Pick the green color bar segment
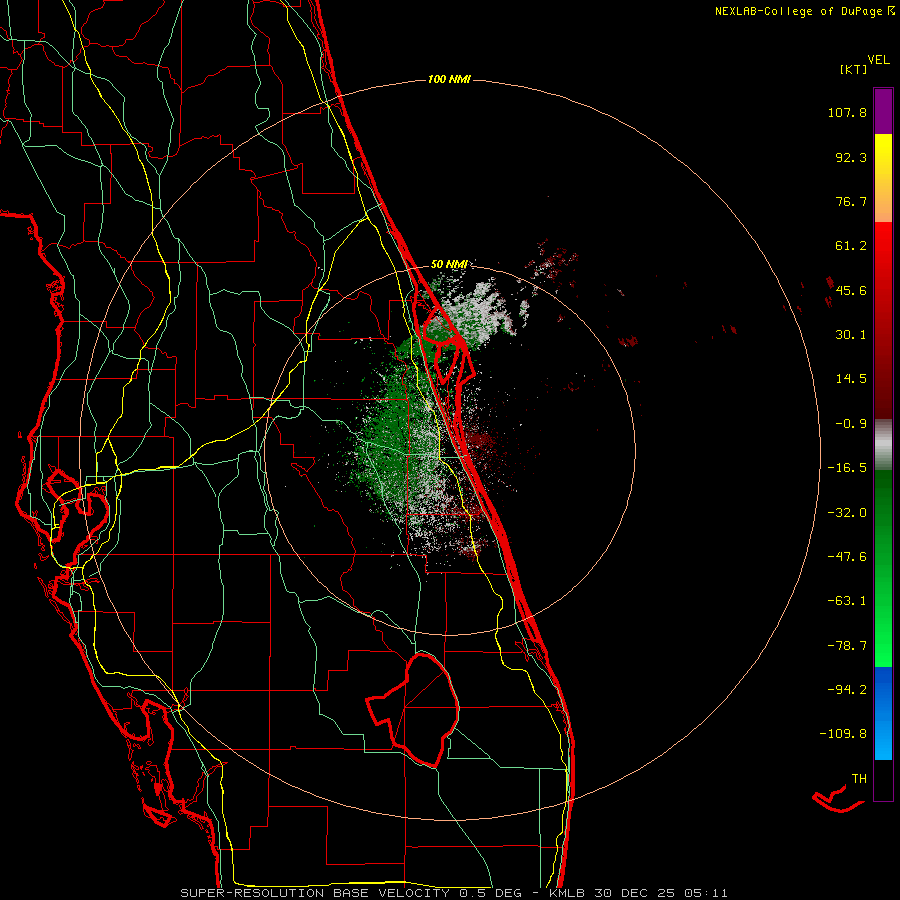The width and height of the screenshot is (900, 900). click(x=883, y=568)
